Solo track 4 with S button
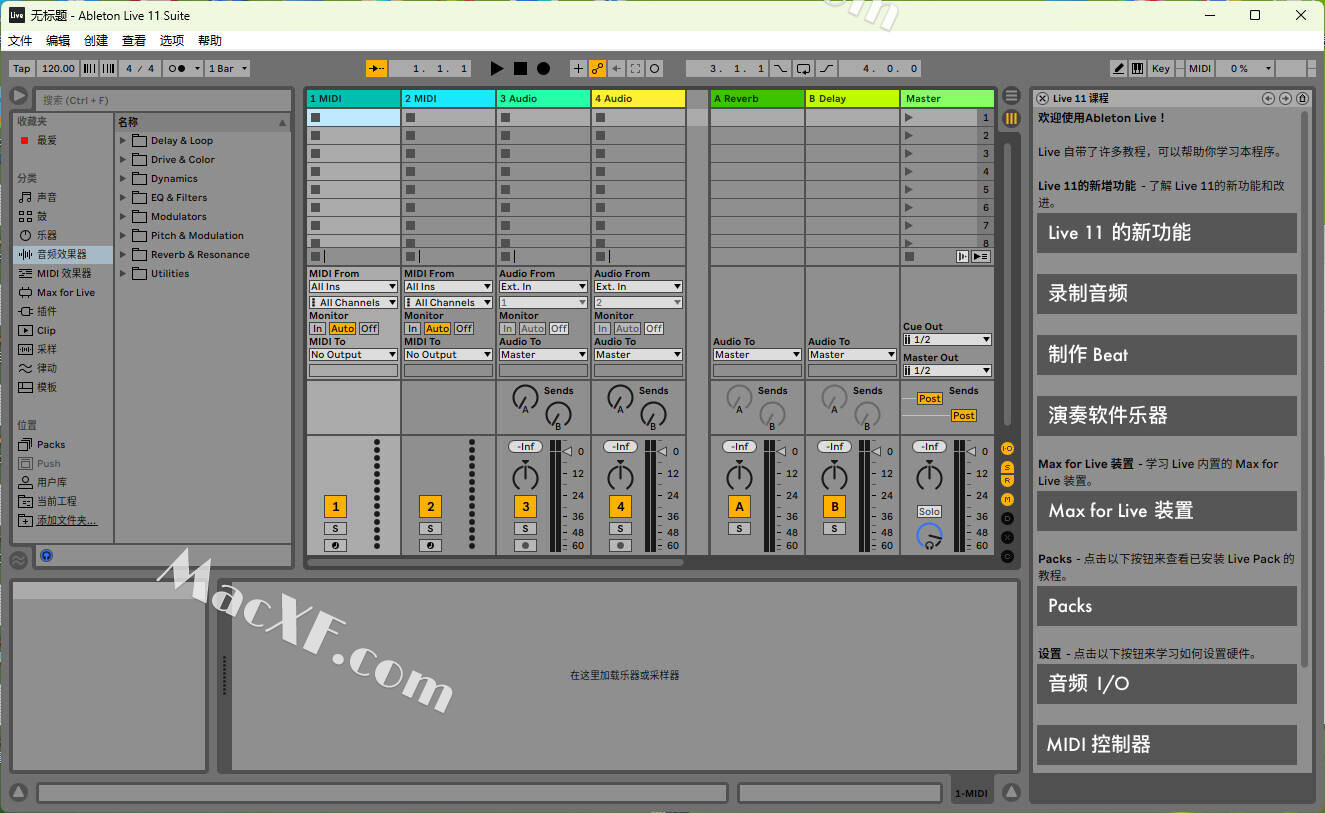The image size is (1325, 813). (x=620, y=528)
